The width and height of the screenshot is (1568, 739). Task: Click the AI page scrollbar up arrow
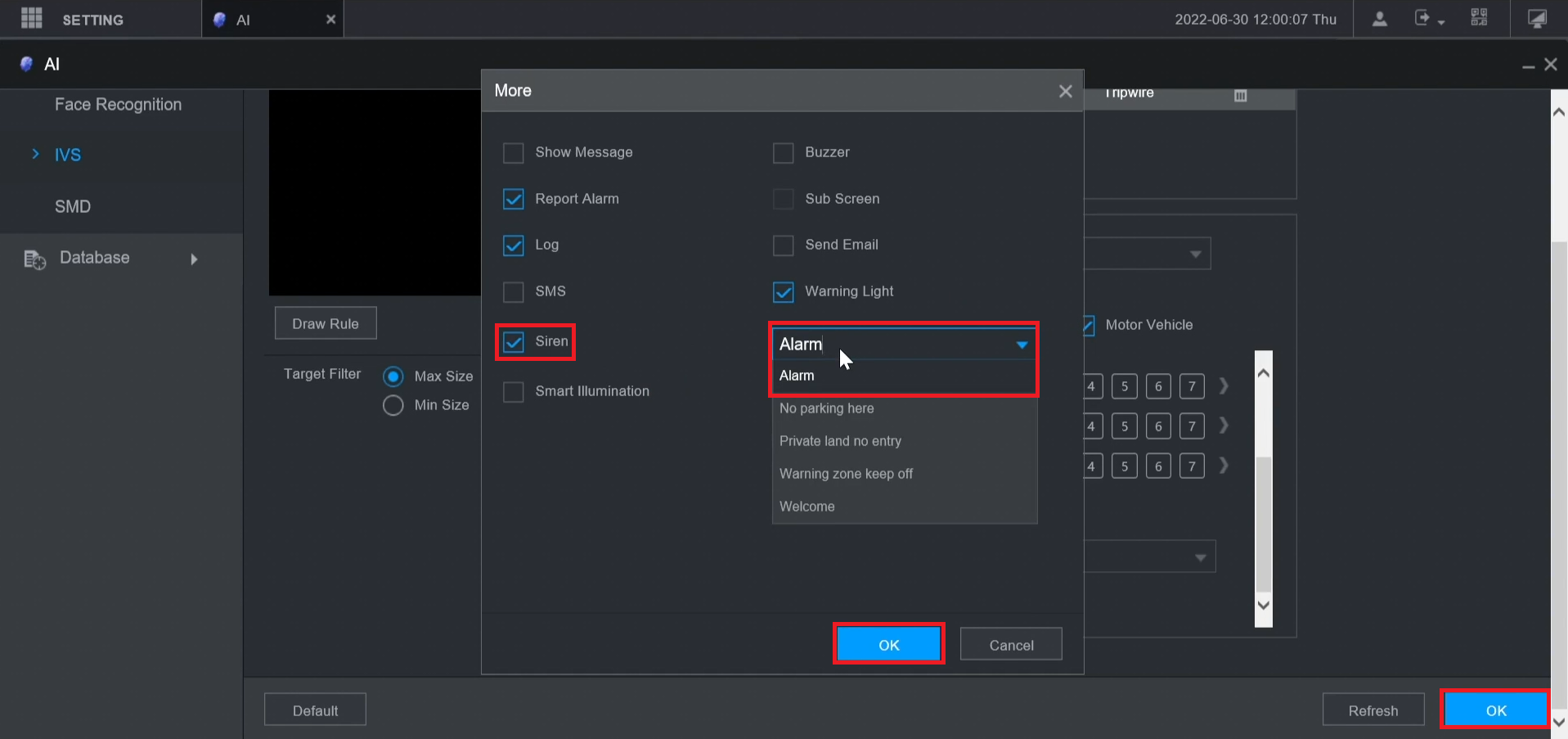[1559, 113]
